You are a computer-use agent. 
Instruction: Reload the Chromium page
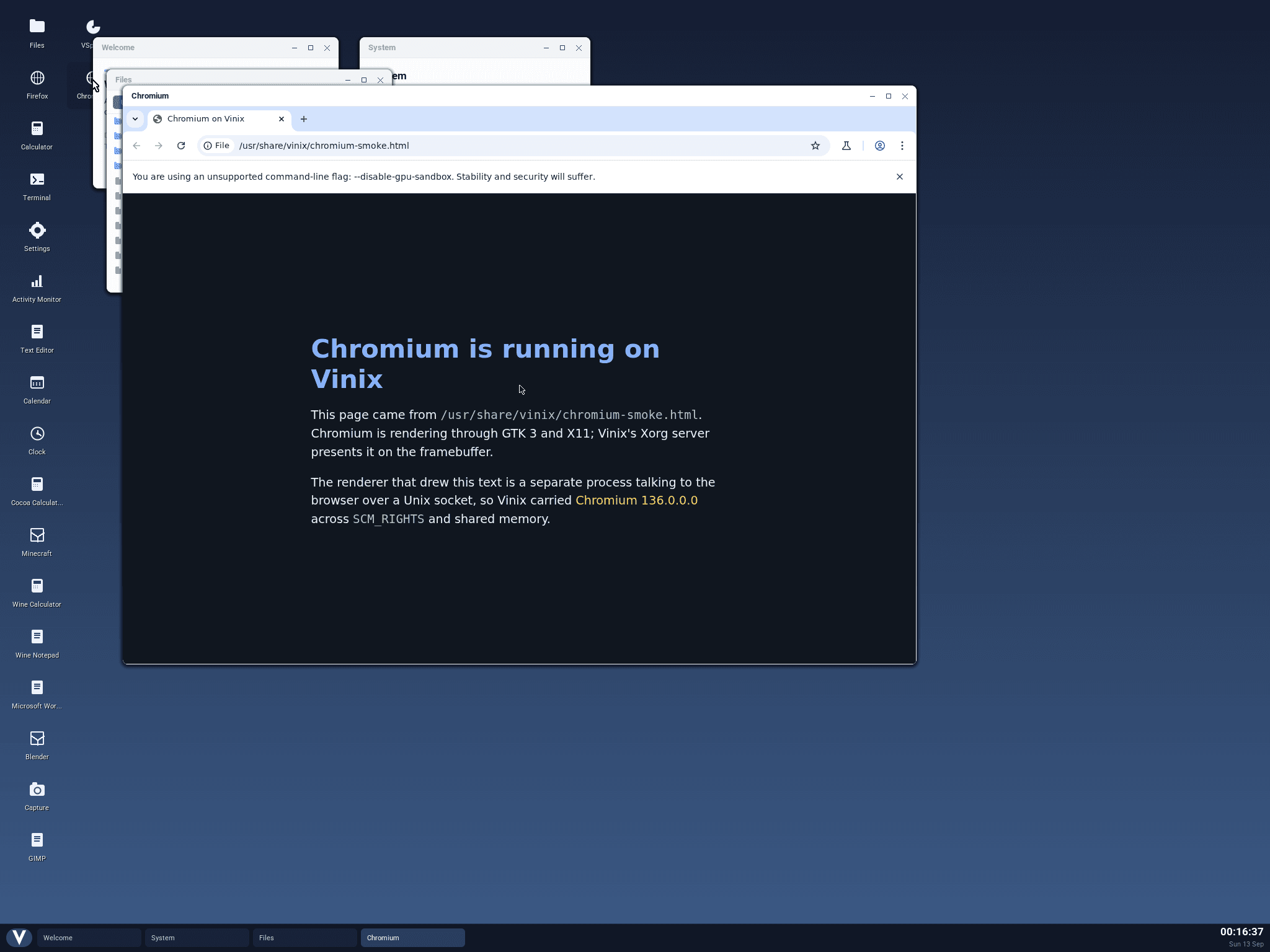pyautogui.click(x=181, y=146)
